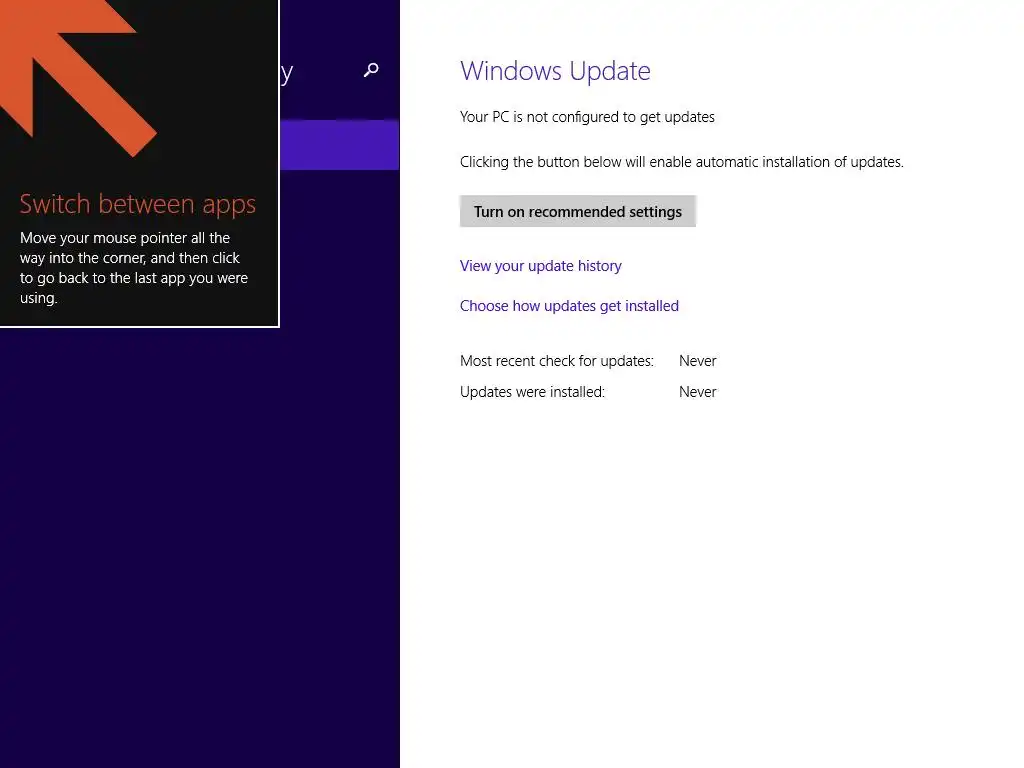Click the 'Clicking the button below' description
Screen dimensions: 1024x768
tap(681, 162)
